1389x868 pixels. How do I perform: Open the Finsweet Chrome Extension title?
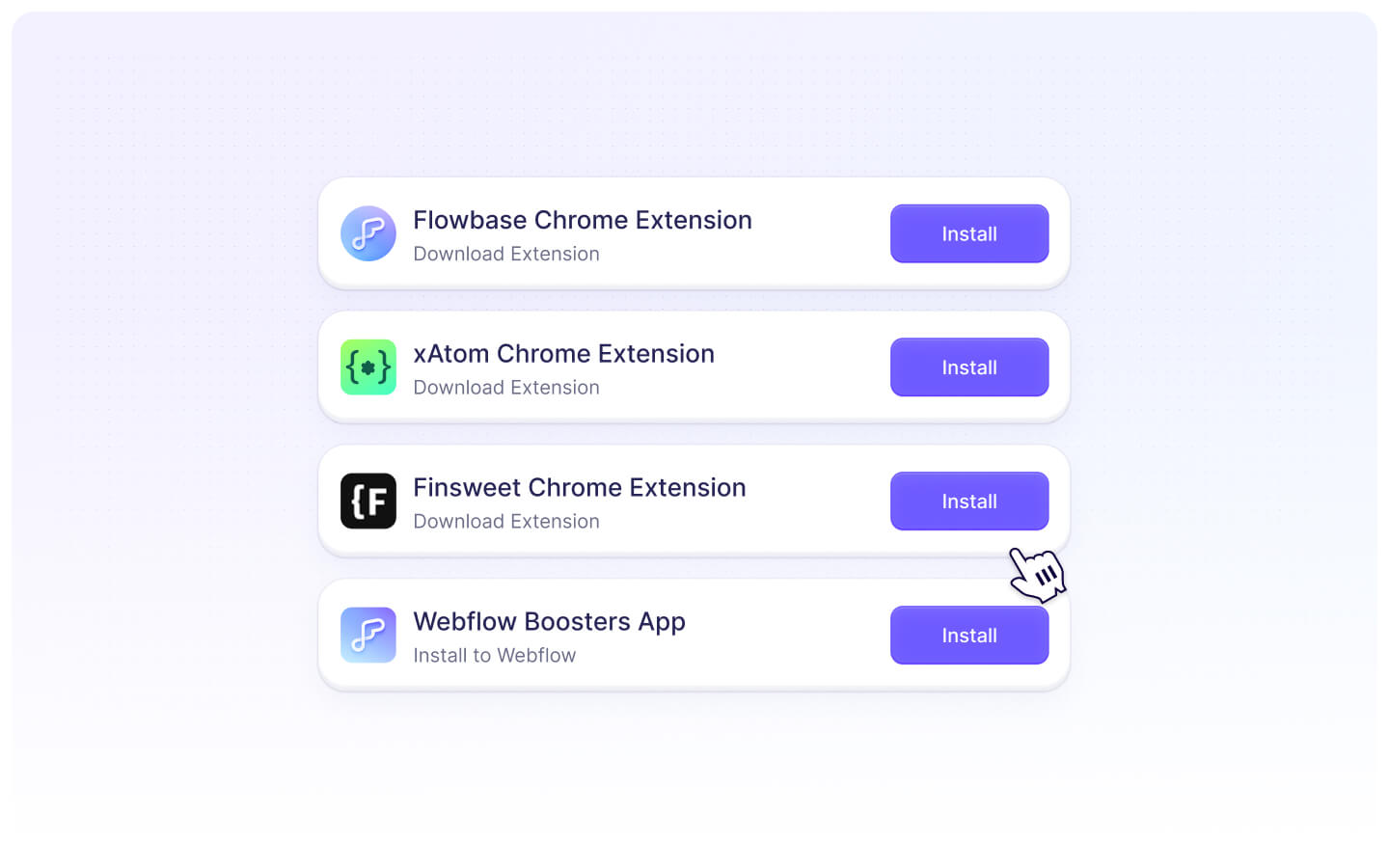[580, 488]
